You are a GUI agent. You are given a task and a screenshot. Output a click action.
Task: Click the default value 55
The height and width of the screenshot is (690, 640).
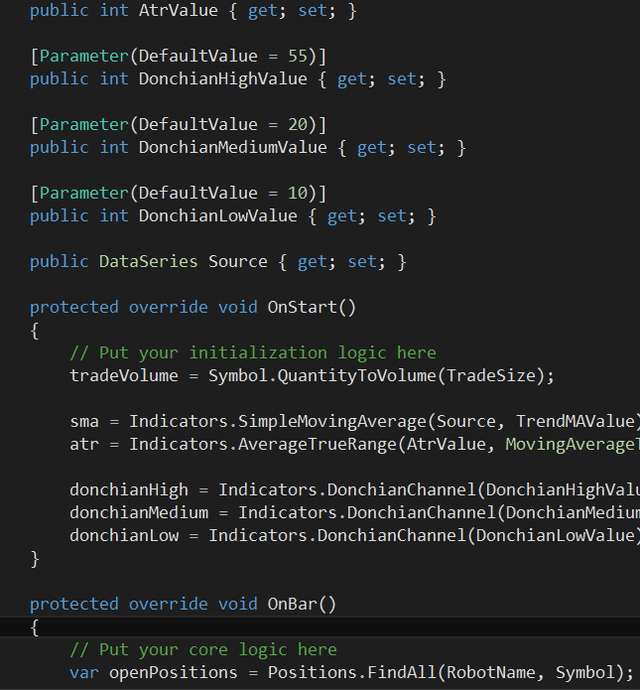[x=298, y=56]
